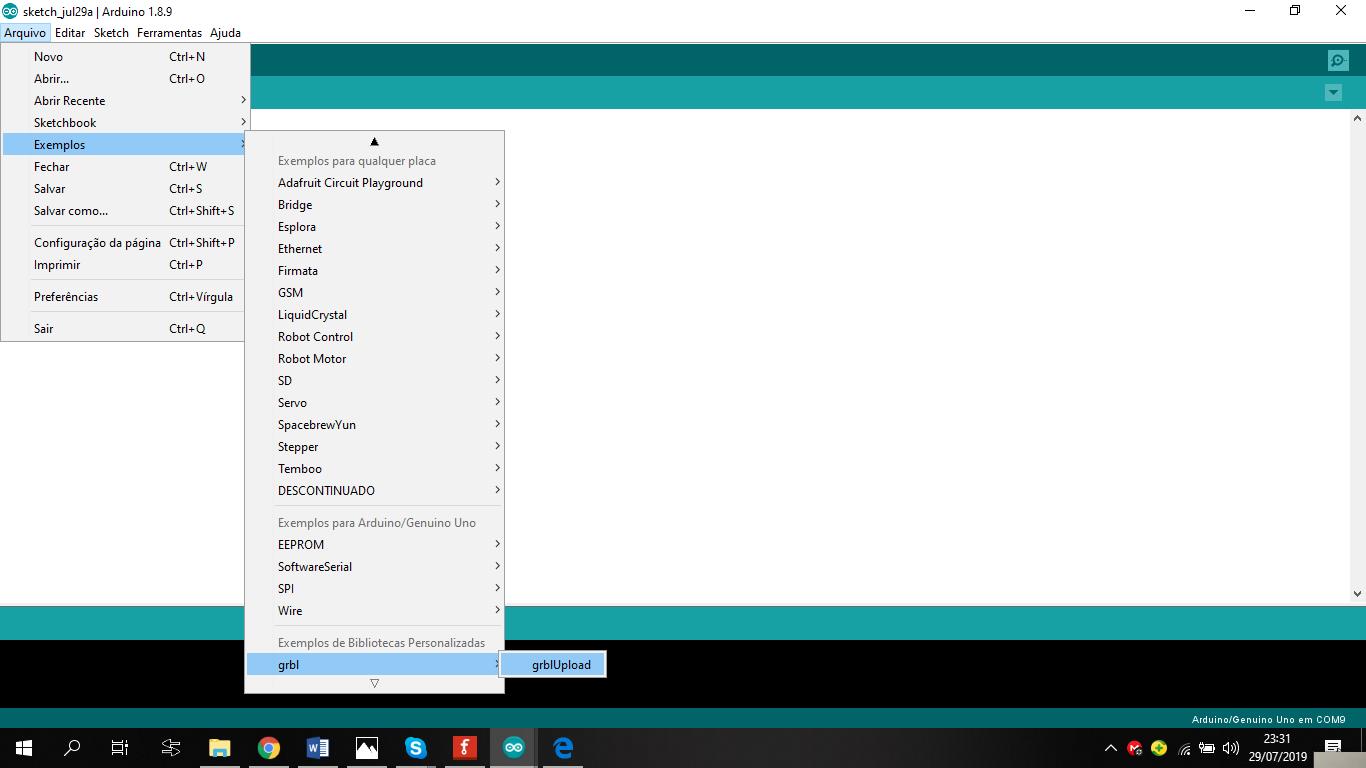Open Preferências from the menu
Screen dimensions: 1366x768
(125, 297)
